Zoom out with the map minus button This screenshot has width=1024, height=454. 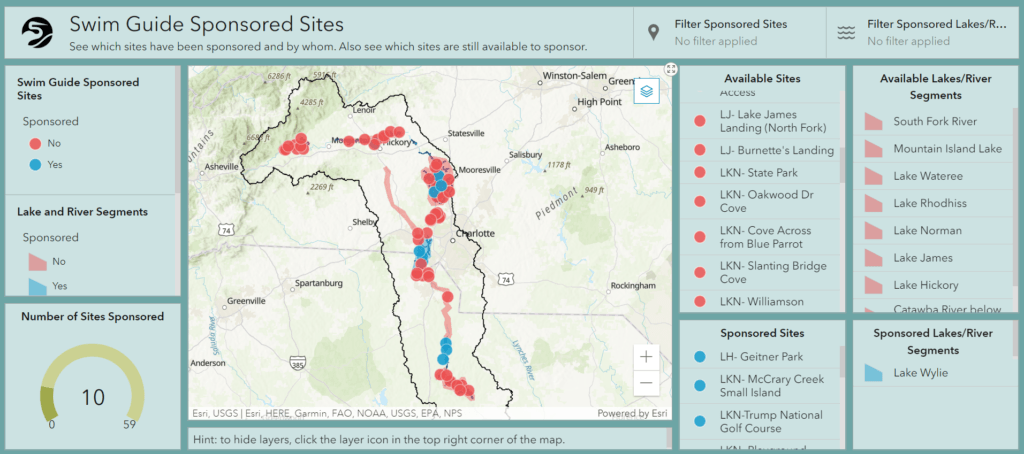tap(647, 383)
